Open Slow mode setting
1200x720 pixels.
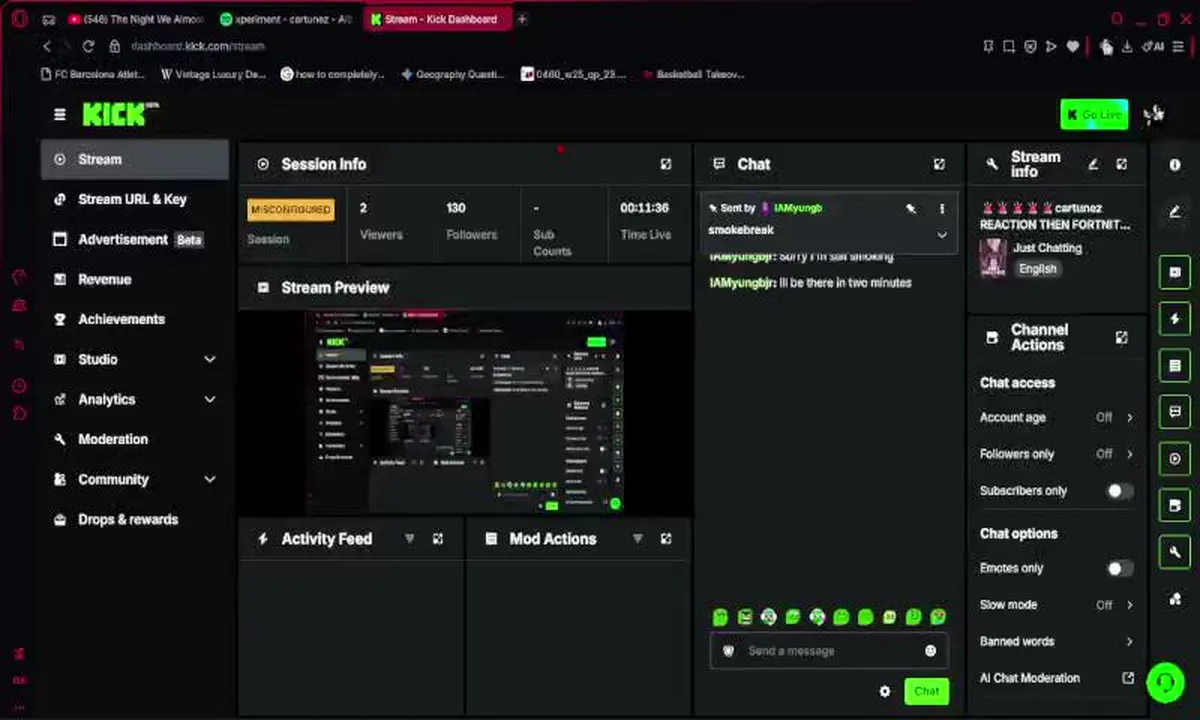coord(1057,605)
